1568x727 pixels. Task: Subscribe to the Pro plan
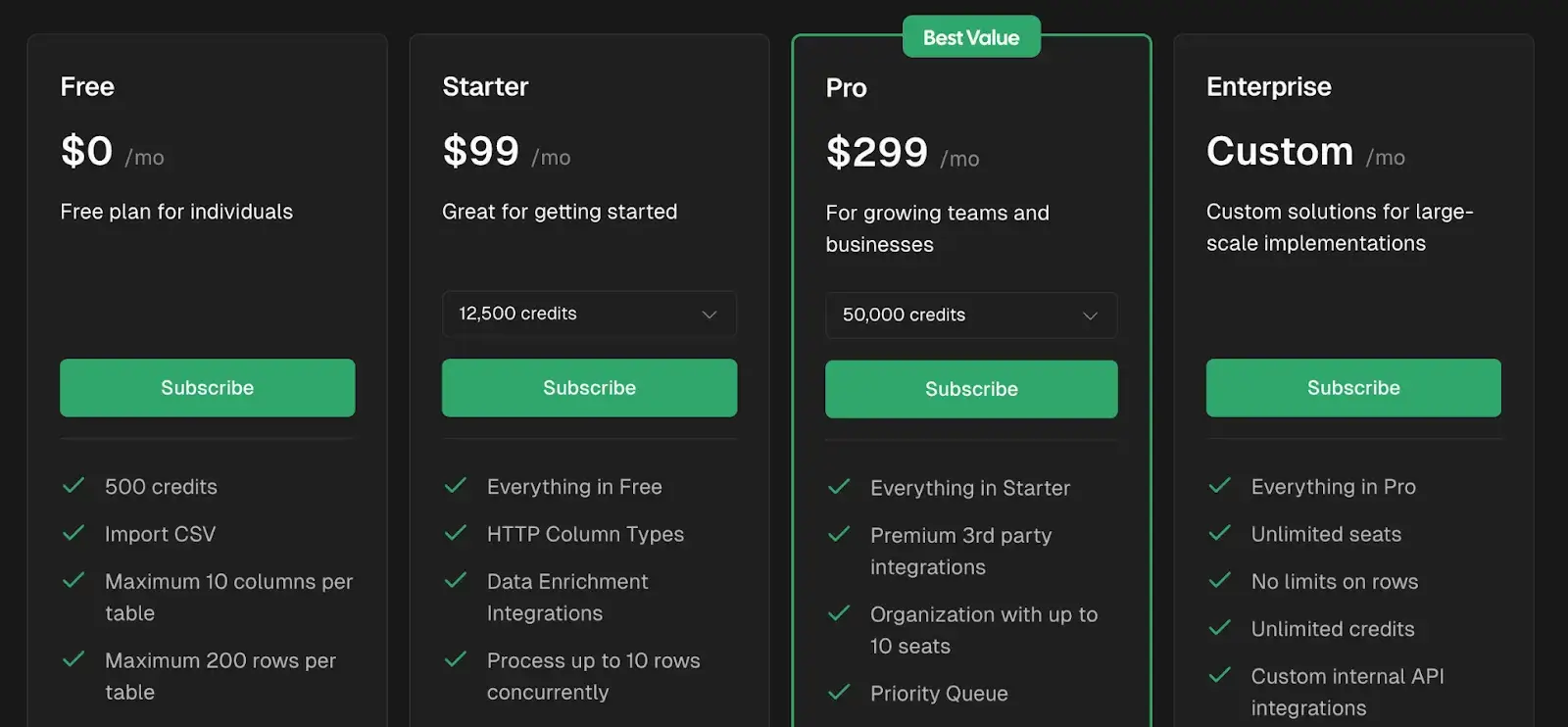[971, 389]
